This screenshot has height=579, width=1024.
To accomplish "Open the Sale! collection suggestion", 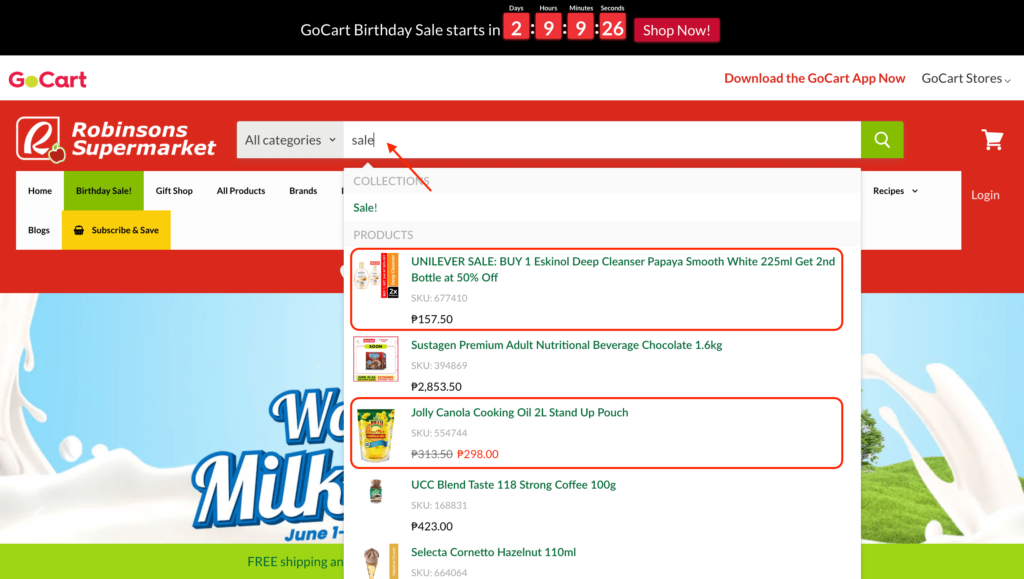I will click(365, 208).
